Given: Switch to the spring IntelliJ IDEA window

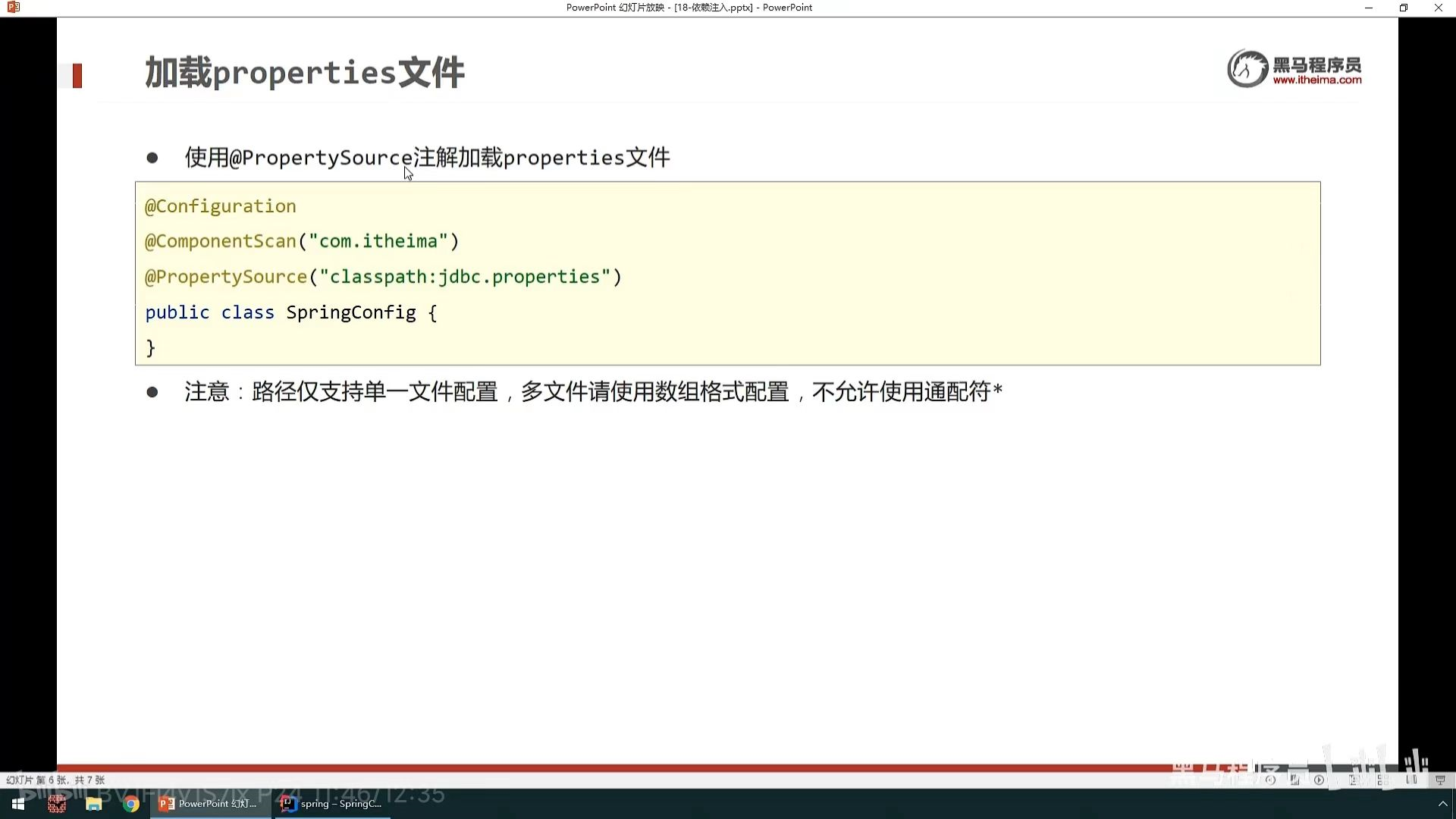Looking at the screenshot, I should click(x=331, y=804).
